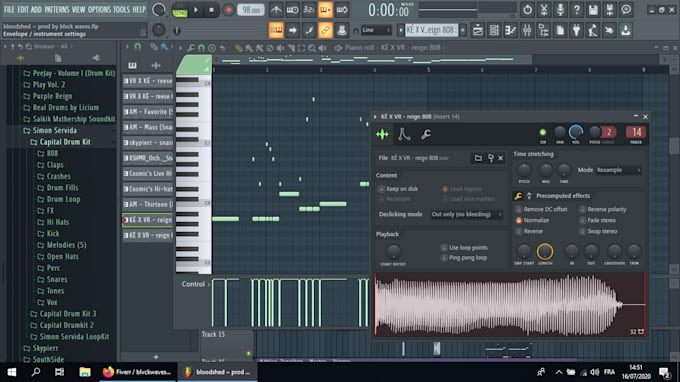Open the Line snap dropdown
The height and width of the screenshot is (382, 680).
[x=376, y=30]
